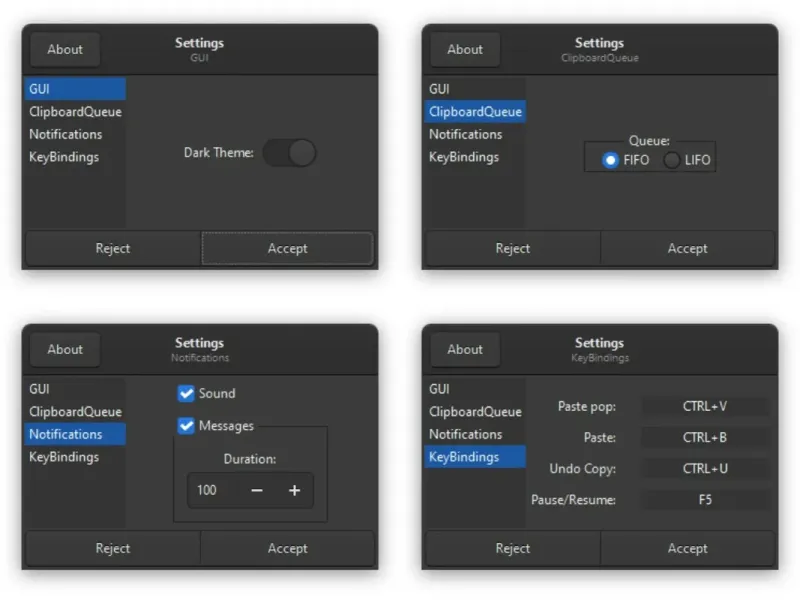Click Reject in the KeyBindings settings window
This screenshot has width=800, height=600.
pyautogui.click(x=513, y=548)
